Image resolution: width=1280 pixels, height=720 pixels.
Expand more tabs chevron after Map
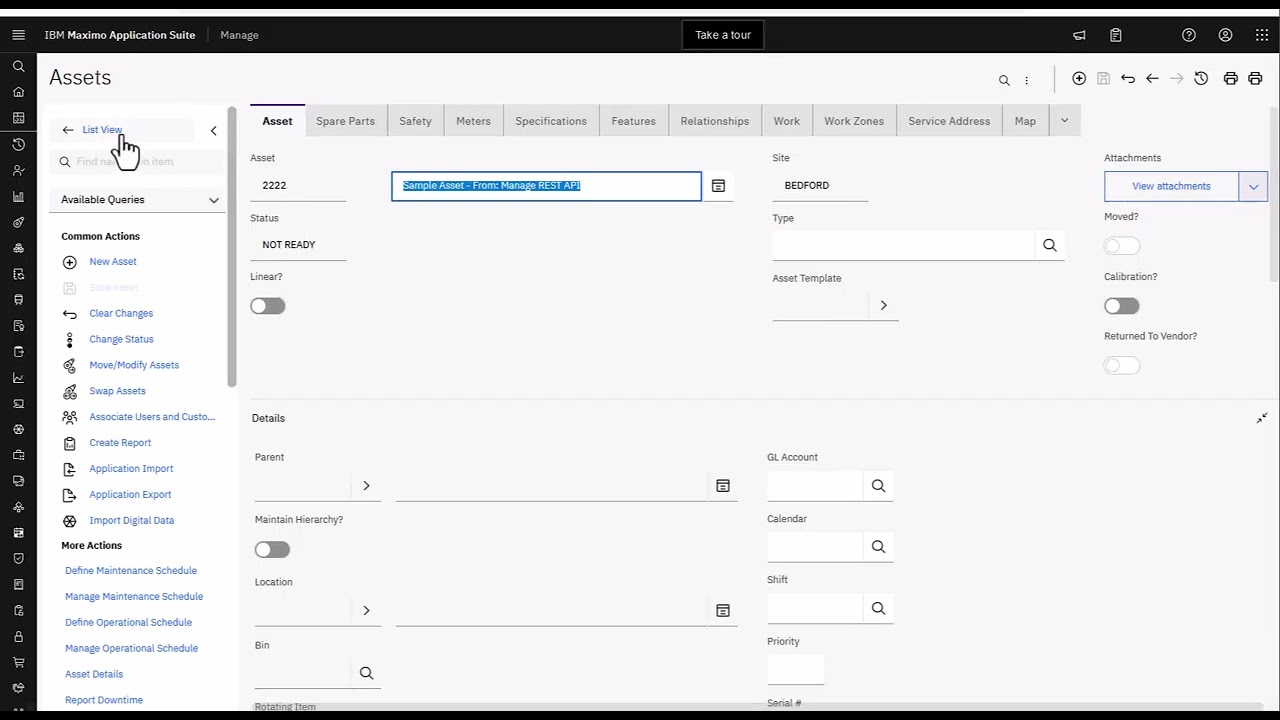pos(1064,121)
